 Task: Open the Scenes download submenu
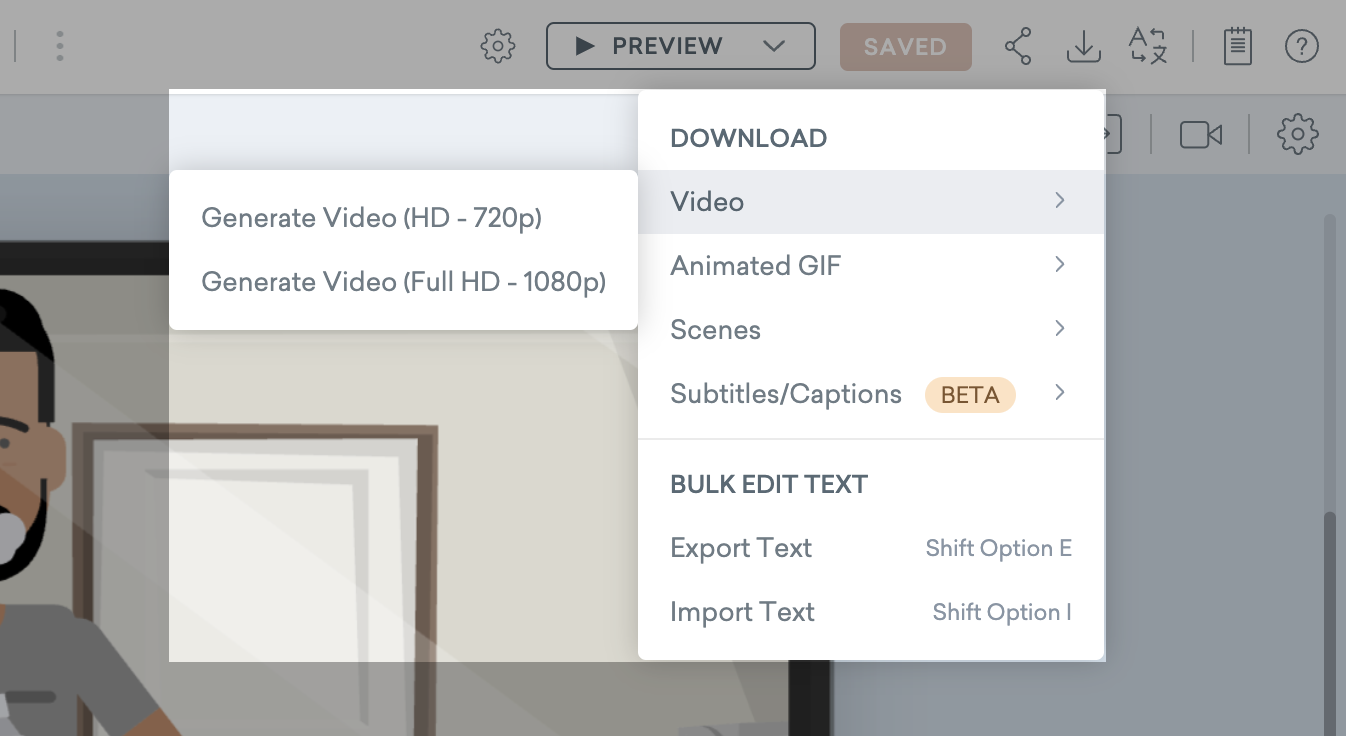click(x=871, y=330)
